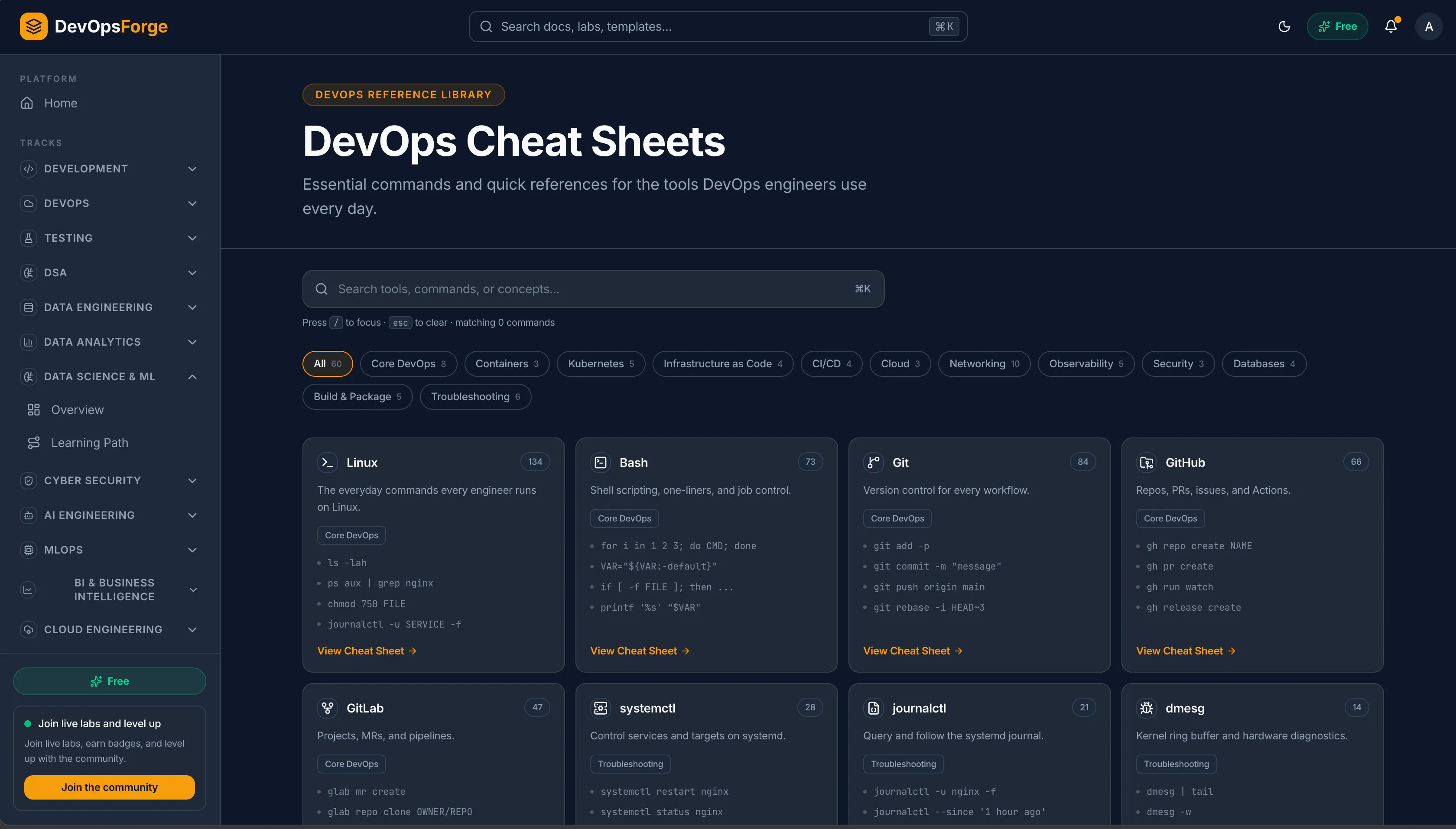Filter by Kubernetes category
The height and width of the screenshot is (829, 1456).
pos(601,364)
